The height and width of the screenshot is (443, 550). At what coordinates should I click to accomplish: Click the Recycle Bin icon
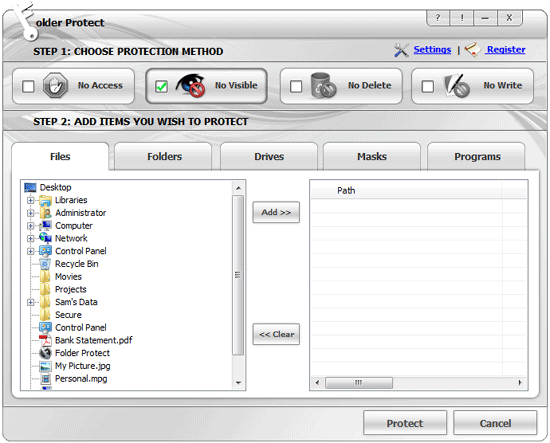point(45,264)
